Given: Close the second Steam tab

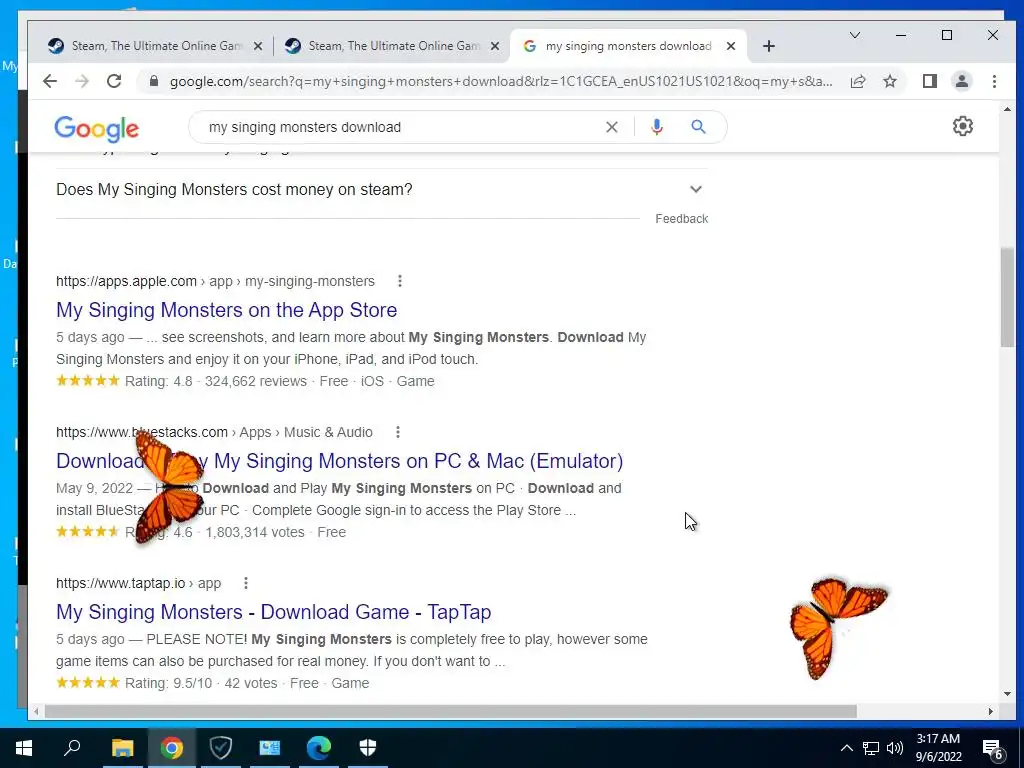Looking at the screenshot, I should click(495, 46).
